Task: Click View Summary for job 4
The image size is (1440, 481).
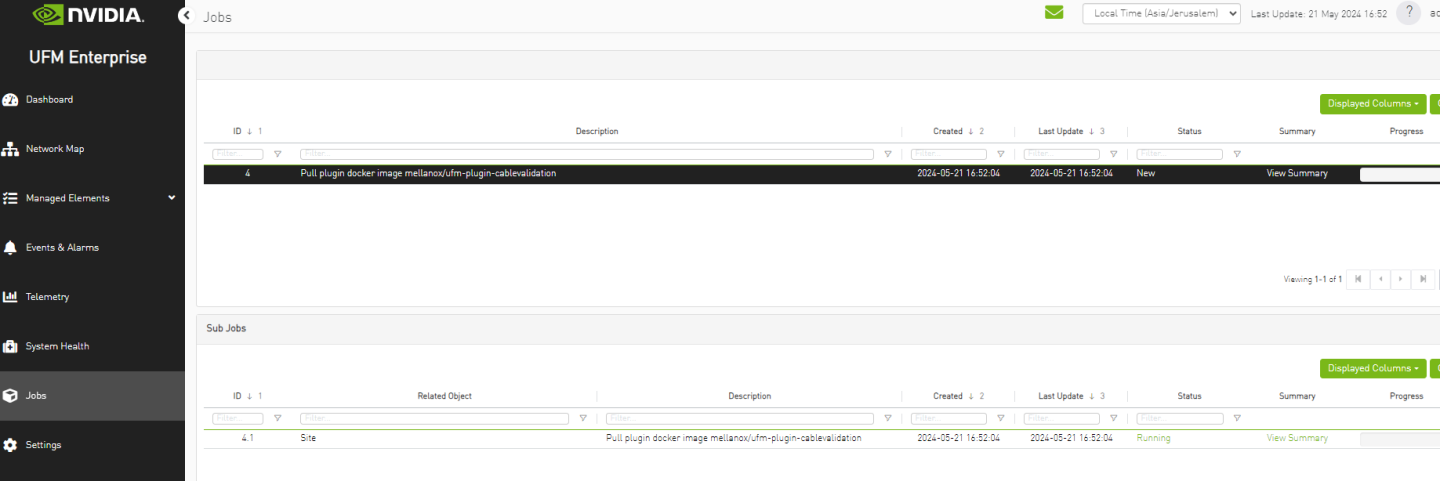Action: tap(1296, 174)
